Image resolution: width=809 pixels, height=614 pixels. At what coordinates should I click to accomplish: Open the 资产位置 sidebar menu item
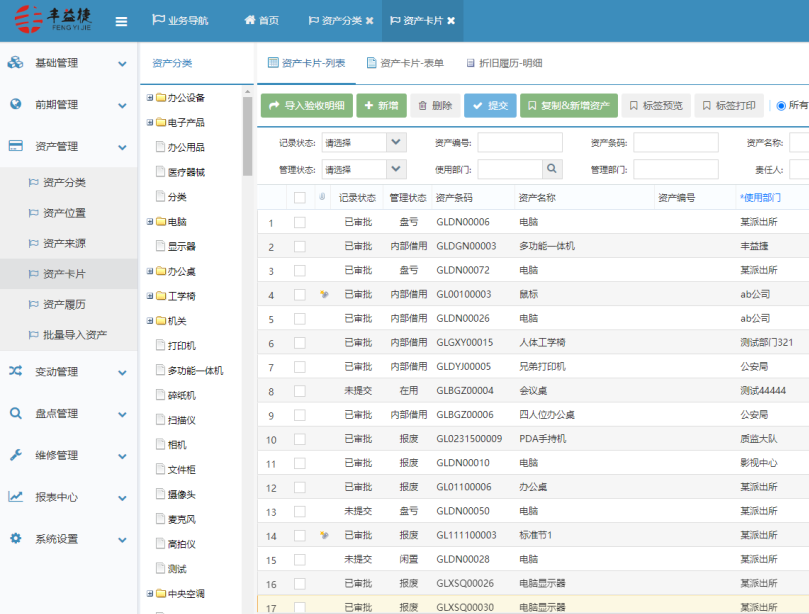(x=69, y=213)
